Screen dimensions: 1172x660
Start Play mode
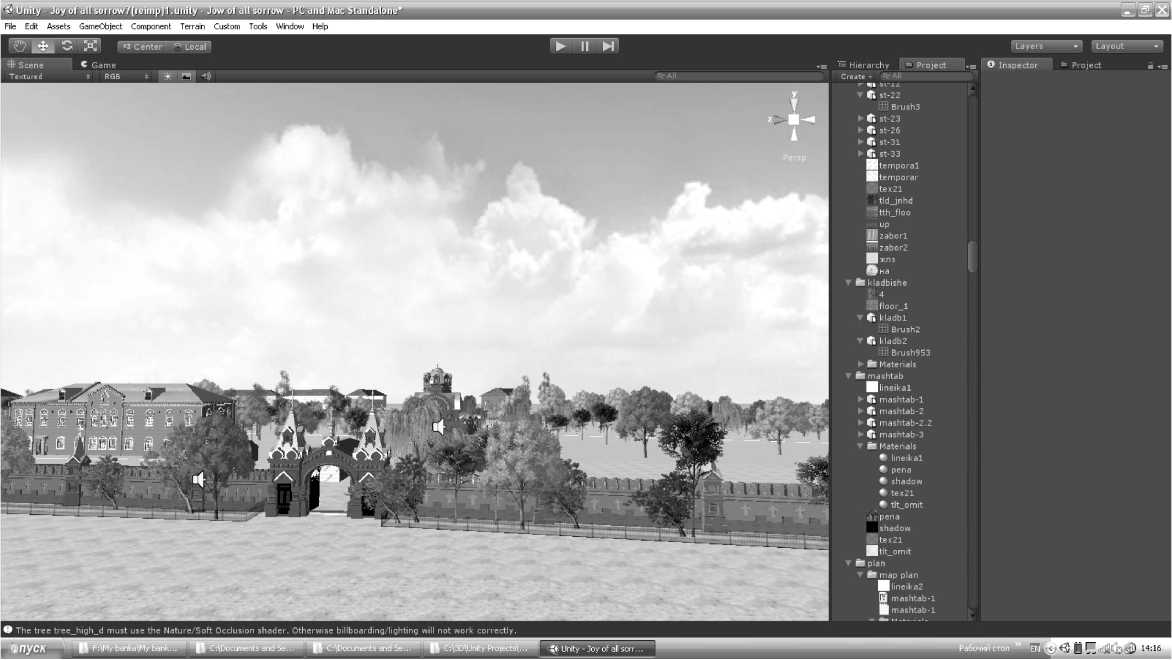pos(561,46)
